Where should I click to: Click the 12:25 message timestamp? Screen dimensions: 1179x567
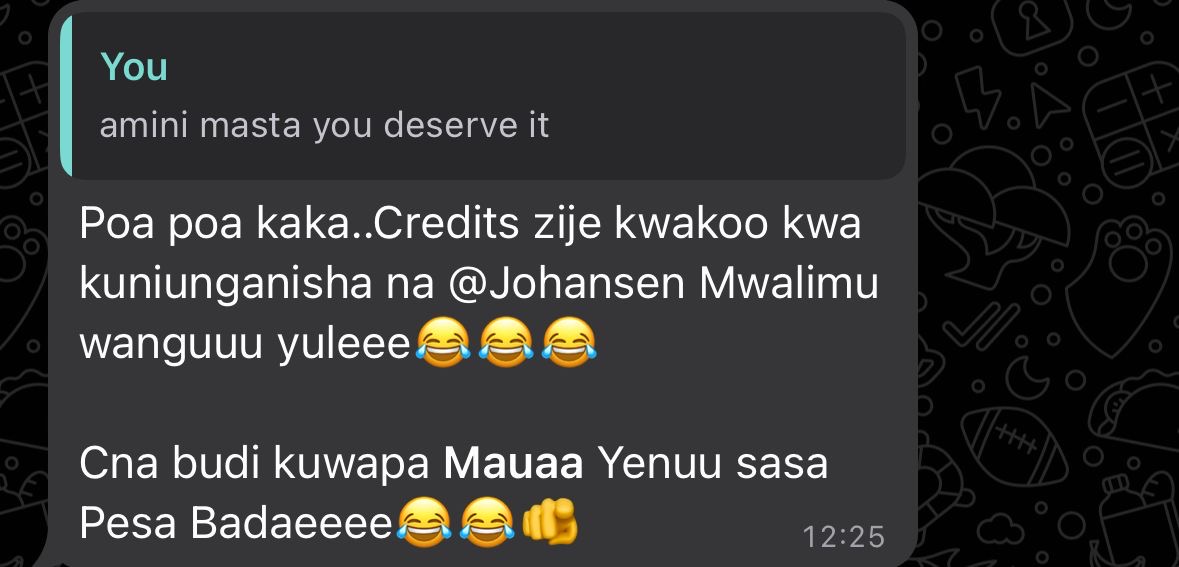[844, 537]
